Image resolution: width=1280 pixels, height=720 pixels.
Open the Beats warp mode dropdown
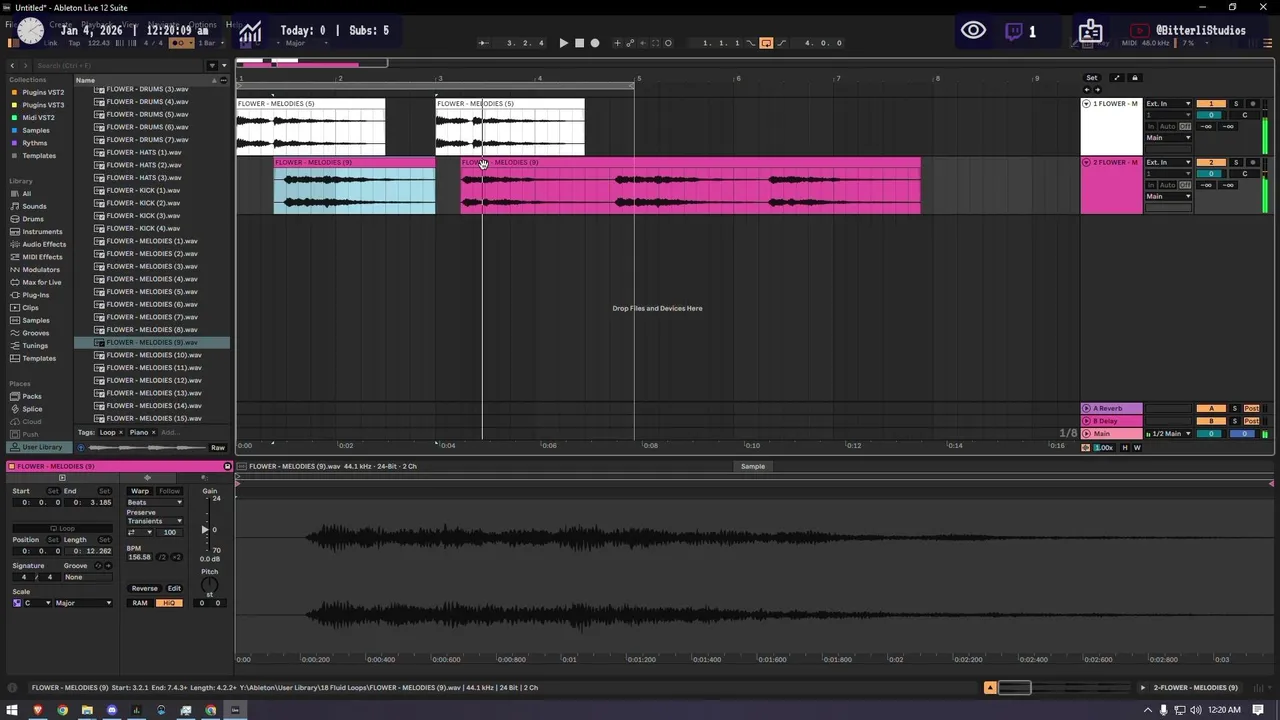(x=155, y=502)
